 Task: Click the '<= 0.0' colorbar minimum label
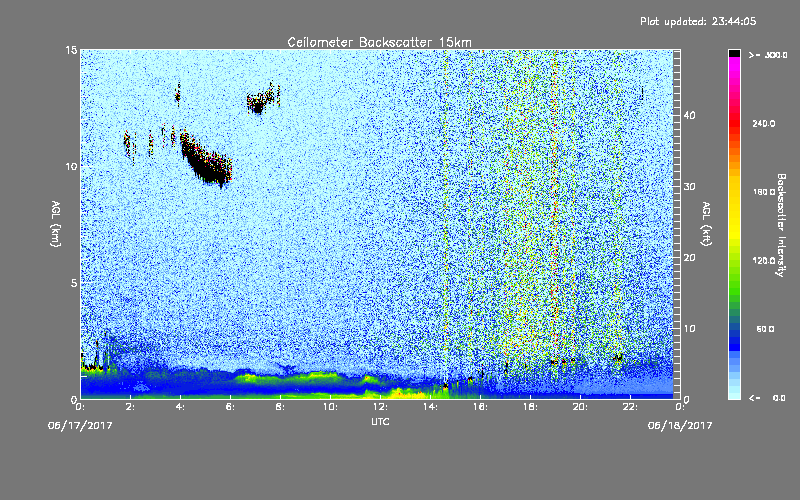coord(767,398)
